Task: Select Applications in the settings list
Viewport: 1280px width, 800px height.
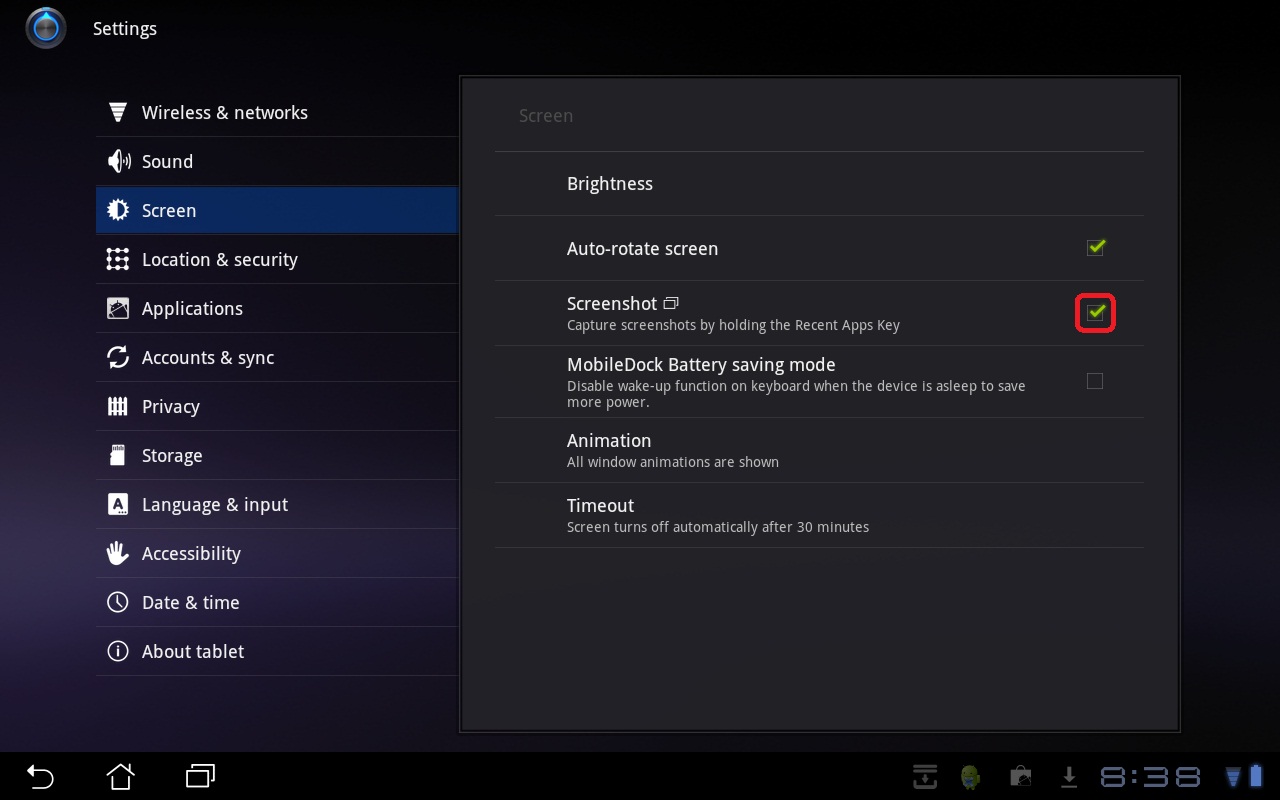Action: tap(192, 308)
